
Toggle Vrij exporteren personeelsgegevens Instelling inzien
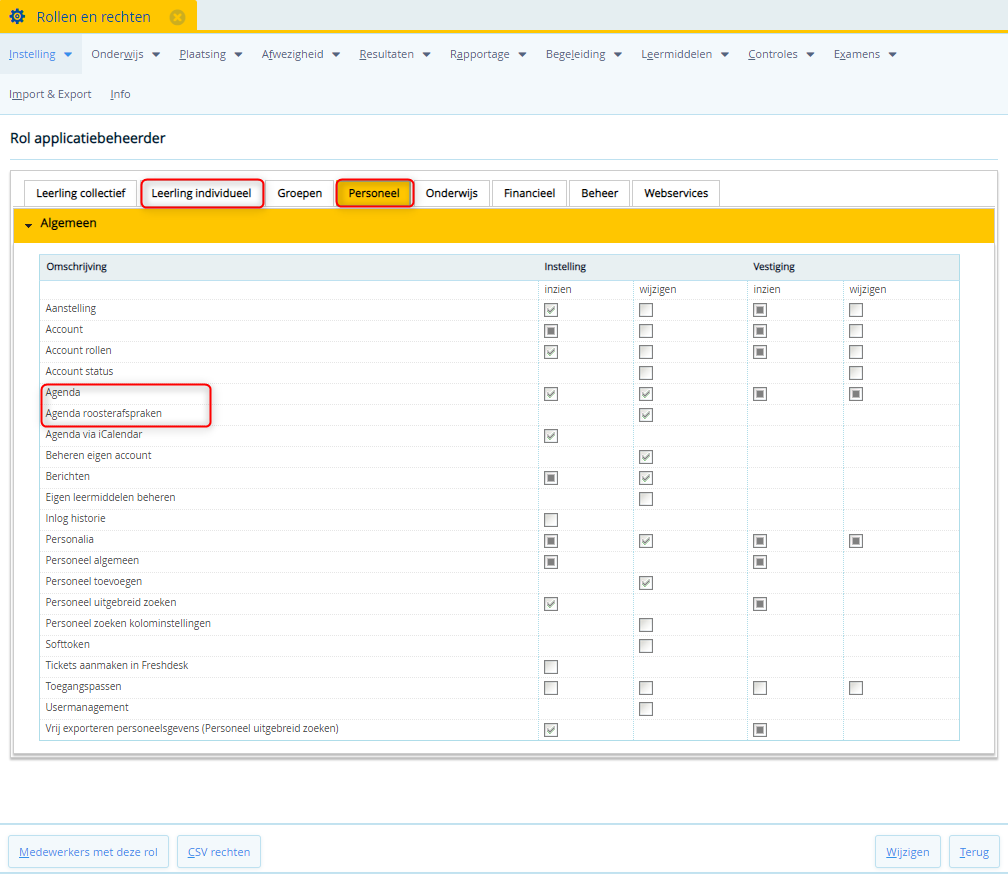pos(551,730)
